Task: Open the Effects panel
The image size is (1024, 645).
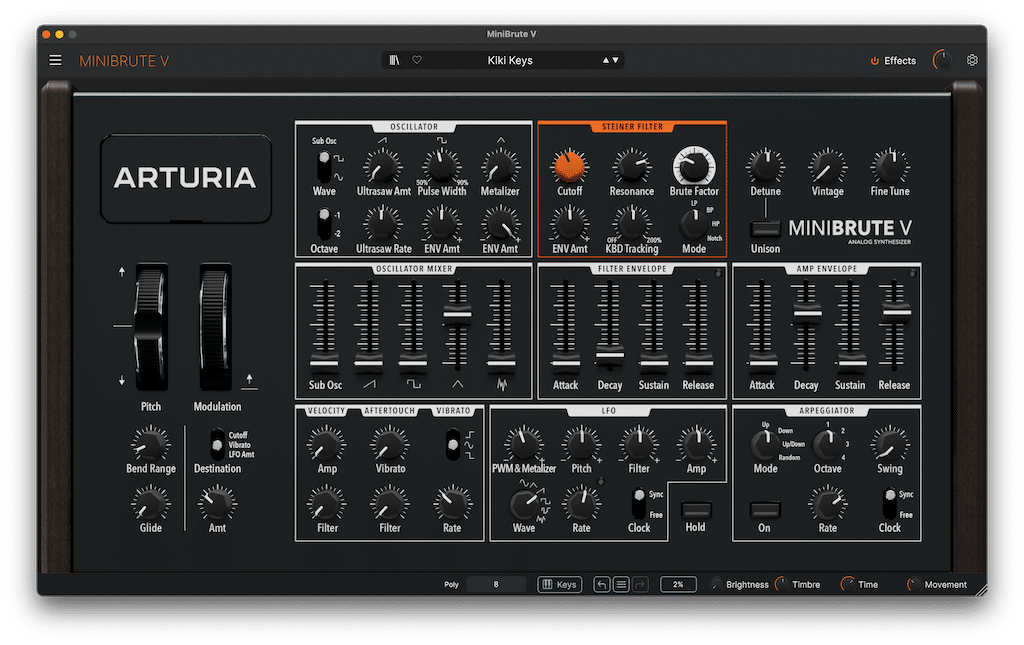Action: [x=893, y=60]
